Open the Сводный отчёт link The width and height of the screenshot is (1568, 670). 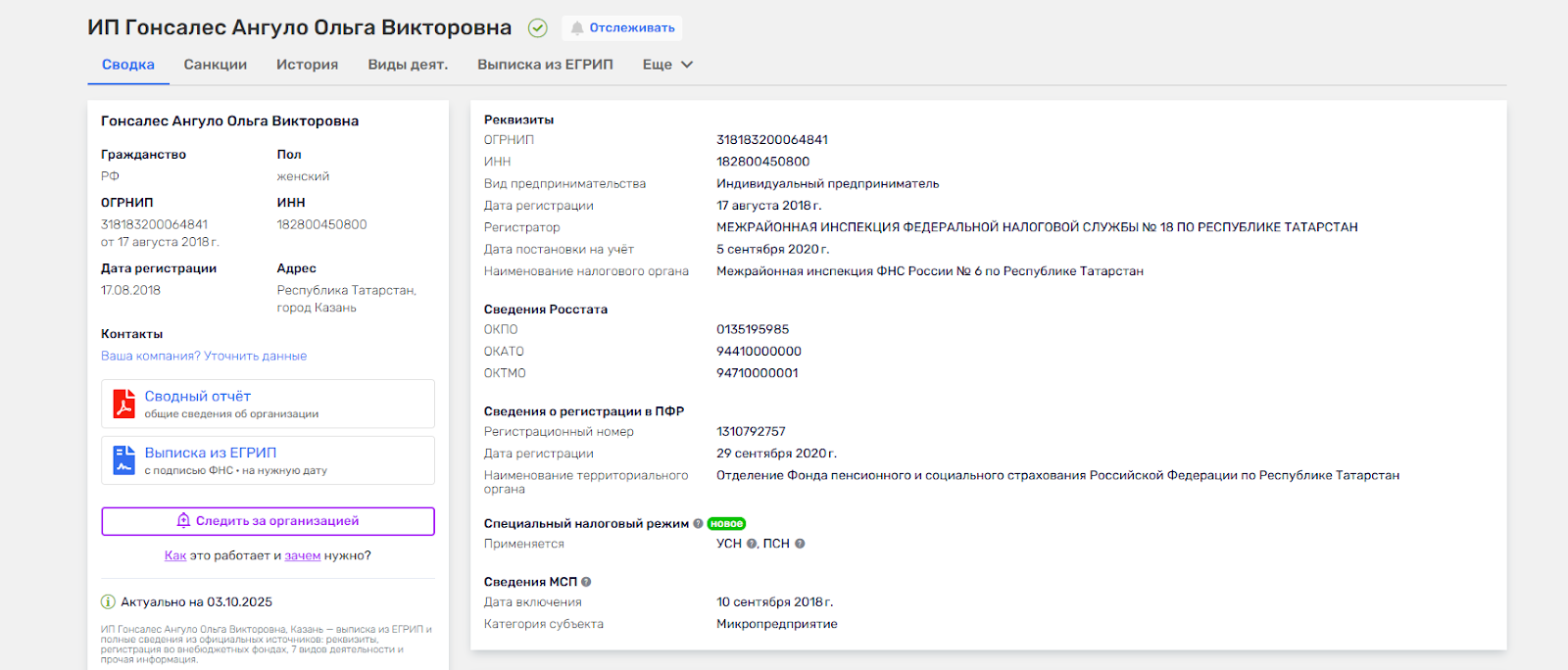point(198,397)
